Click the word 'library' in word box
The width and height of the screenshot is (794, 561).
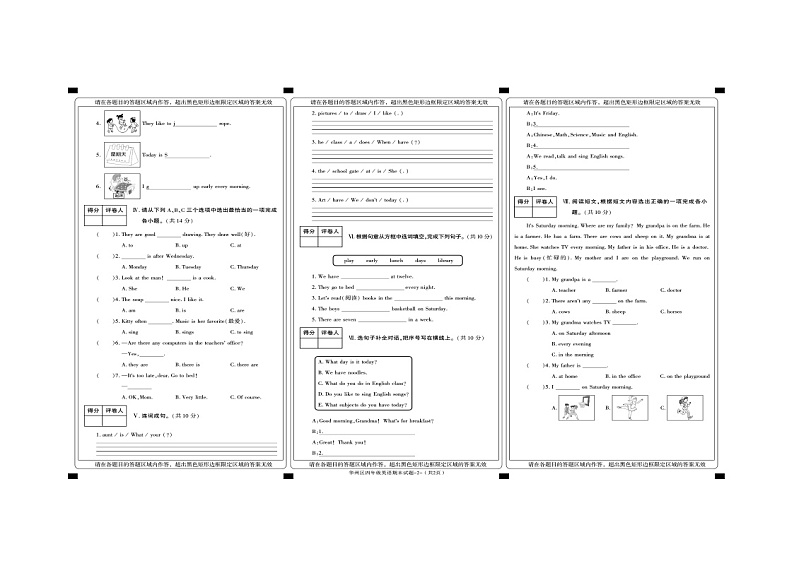click(445, 260)
